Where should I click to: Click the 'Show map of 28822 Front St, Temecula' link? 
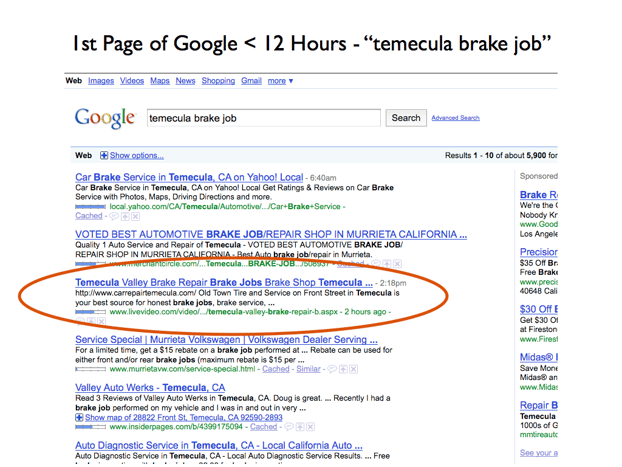point(184,417)
